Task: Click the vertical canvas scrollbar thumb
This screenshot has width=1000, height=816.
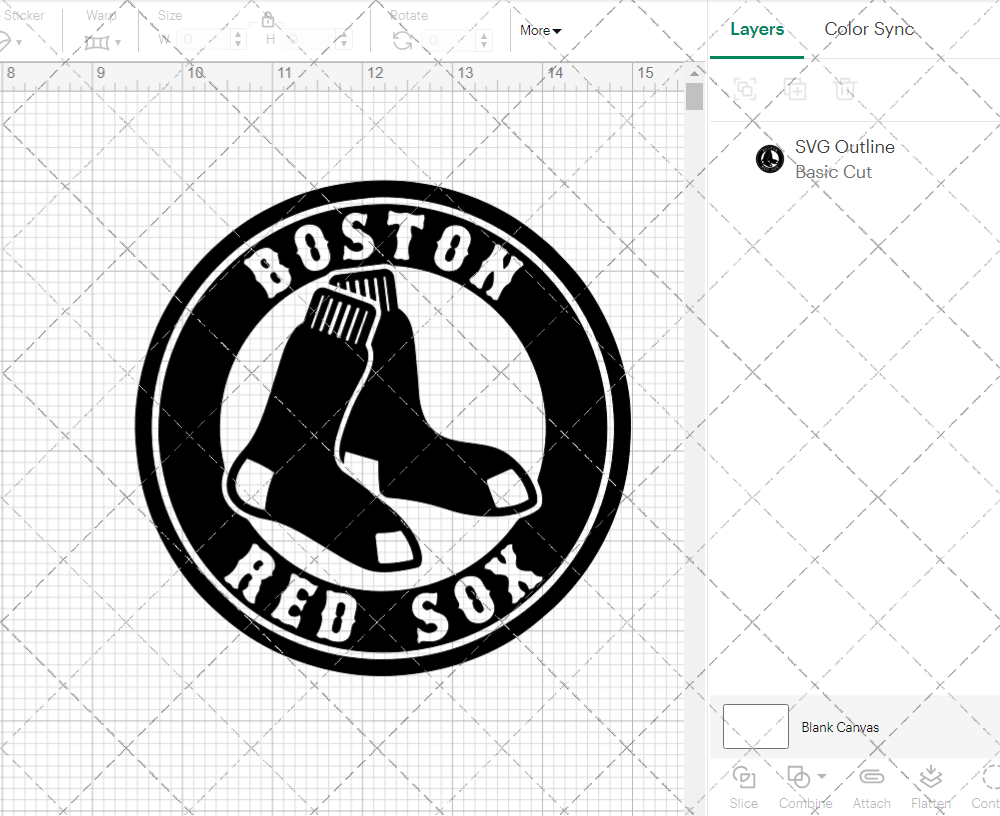Action: coord(695,98)
